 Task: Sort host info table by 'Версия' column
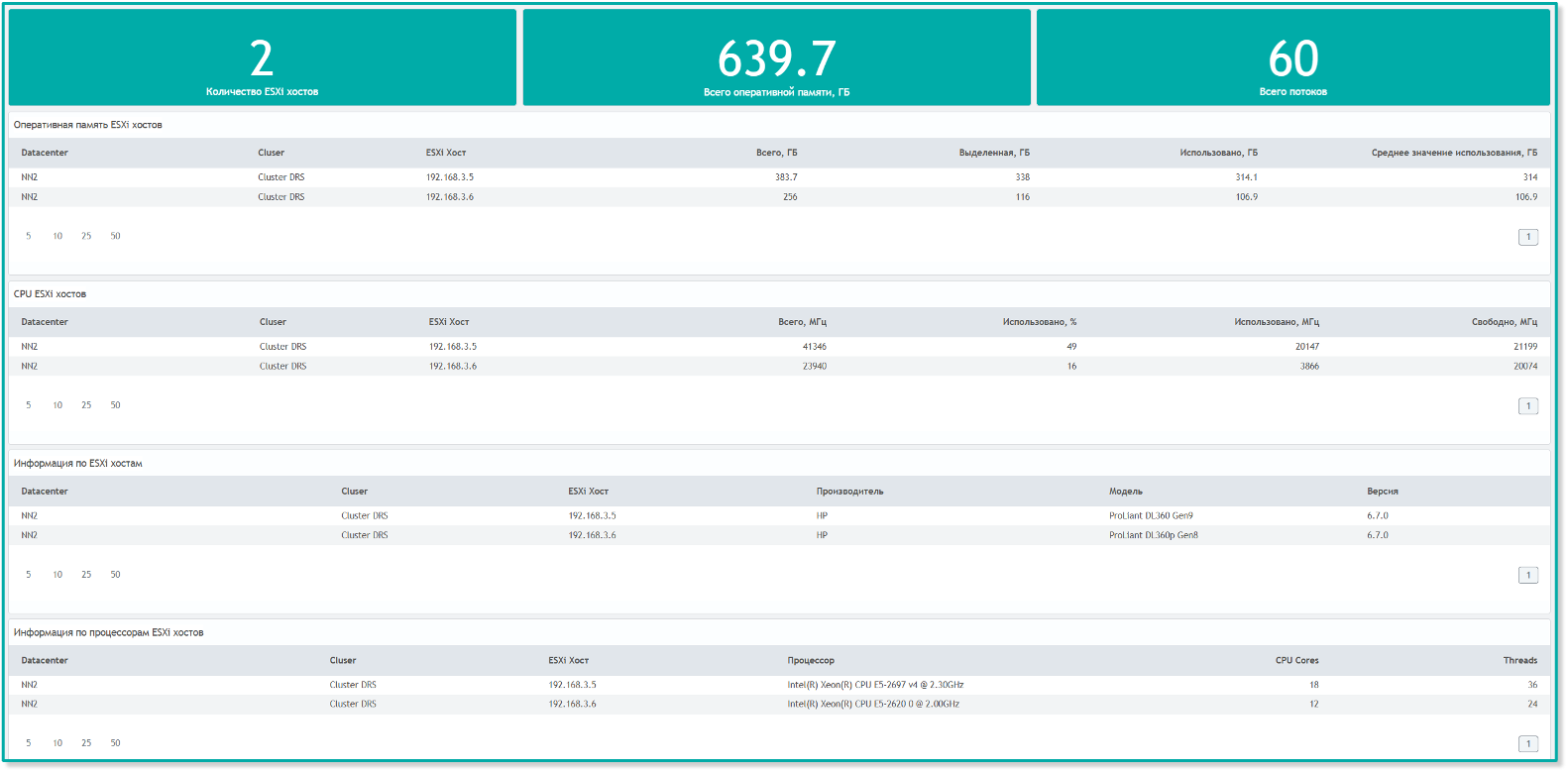tap(1382, 492)
